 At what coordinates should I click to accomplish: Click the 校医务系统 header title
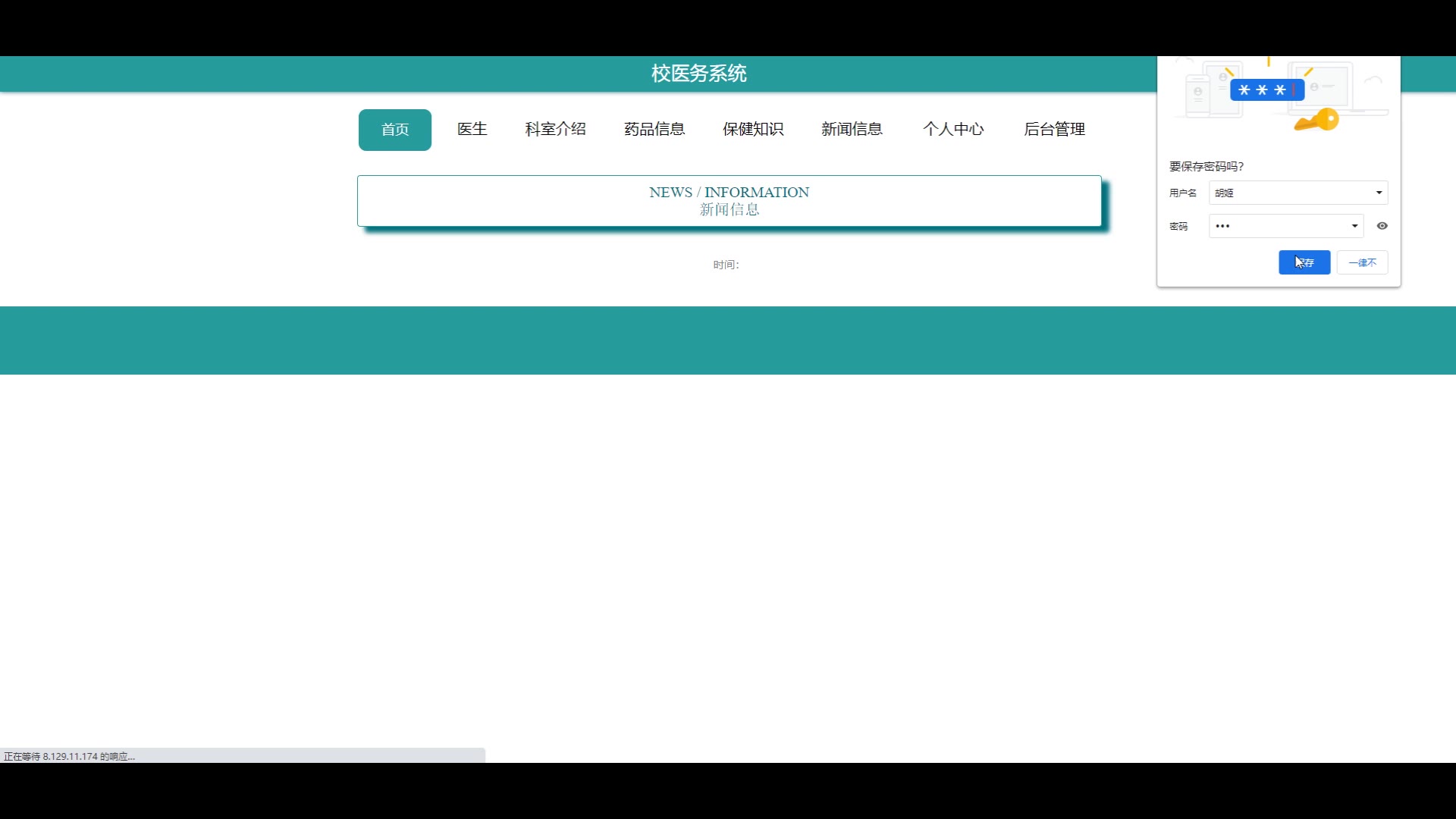click(x=698, y=74)
